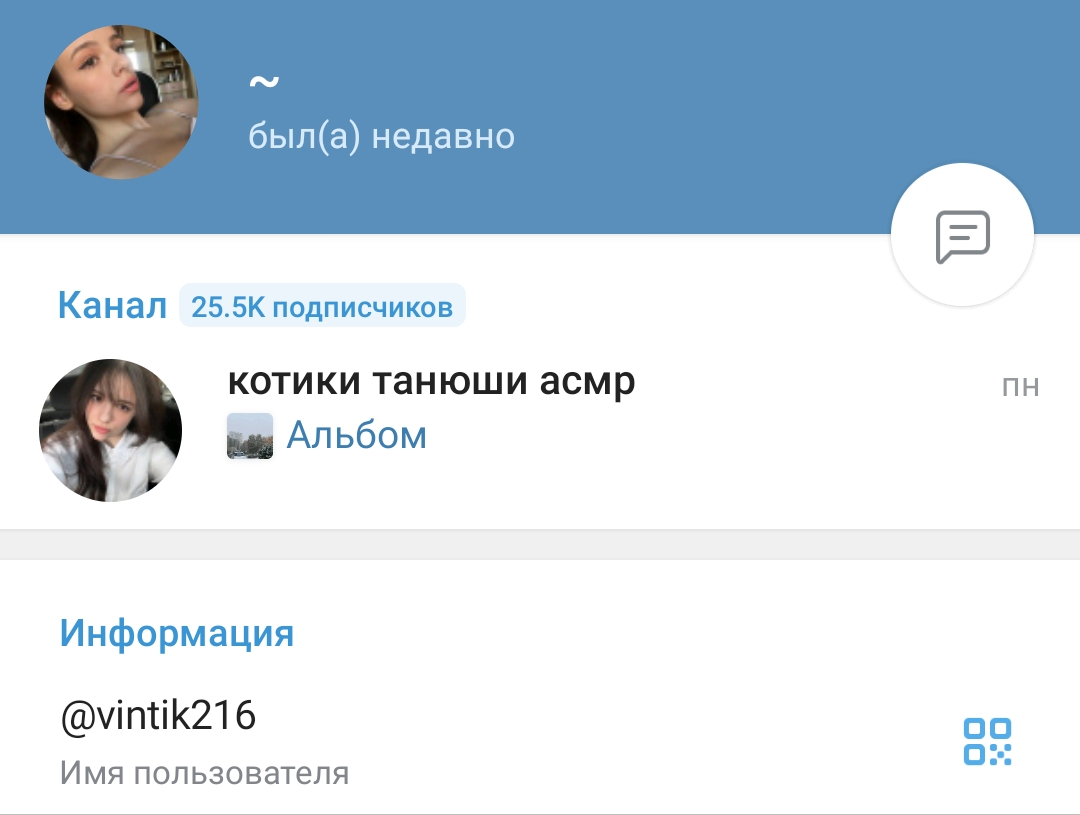The image size is (1080, 815).
Task: Open the Альбом post thumbnail
Action: [250, 436]
